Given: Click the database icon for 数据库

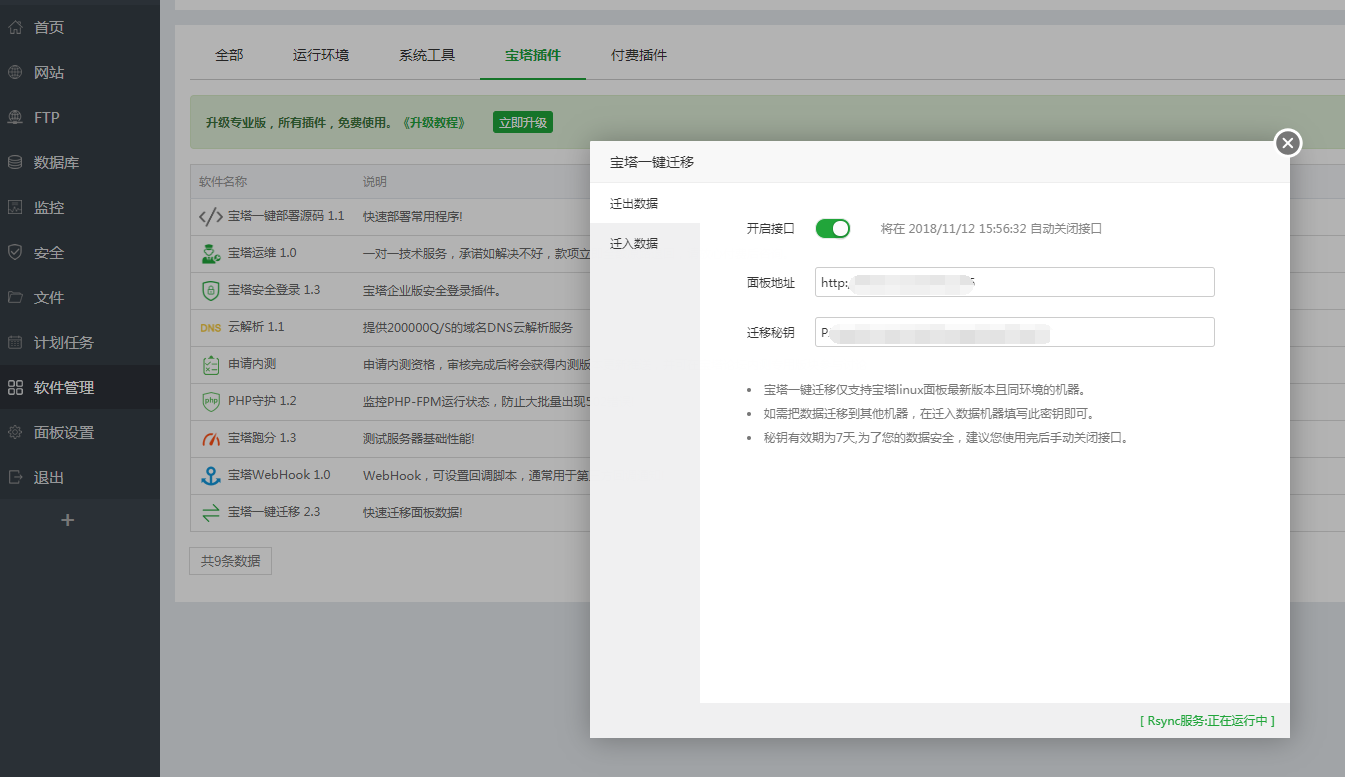Looking at the screenshot, I should point(15,162).
